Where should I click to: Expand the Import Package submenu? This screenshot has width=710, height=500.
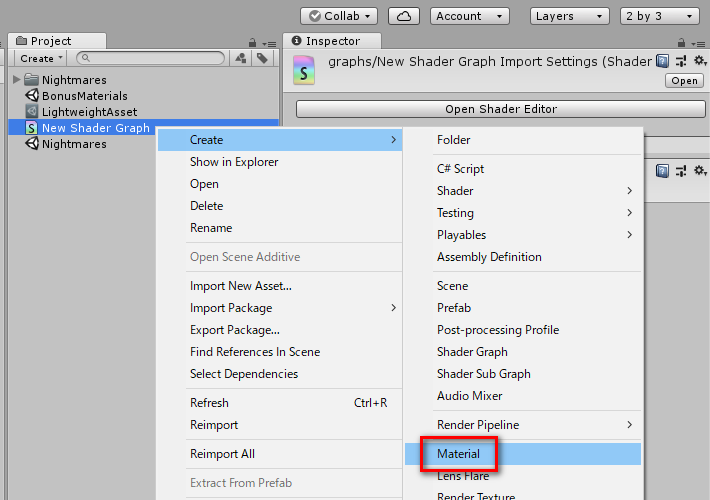pyautogui.click(x=280, y=308)
